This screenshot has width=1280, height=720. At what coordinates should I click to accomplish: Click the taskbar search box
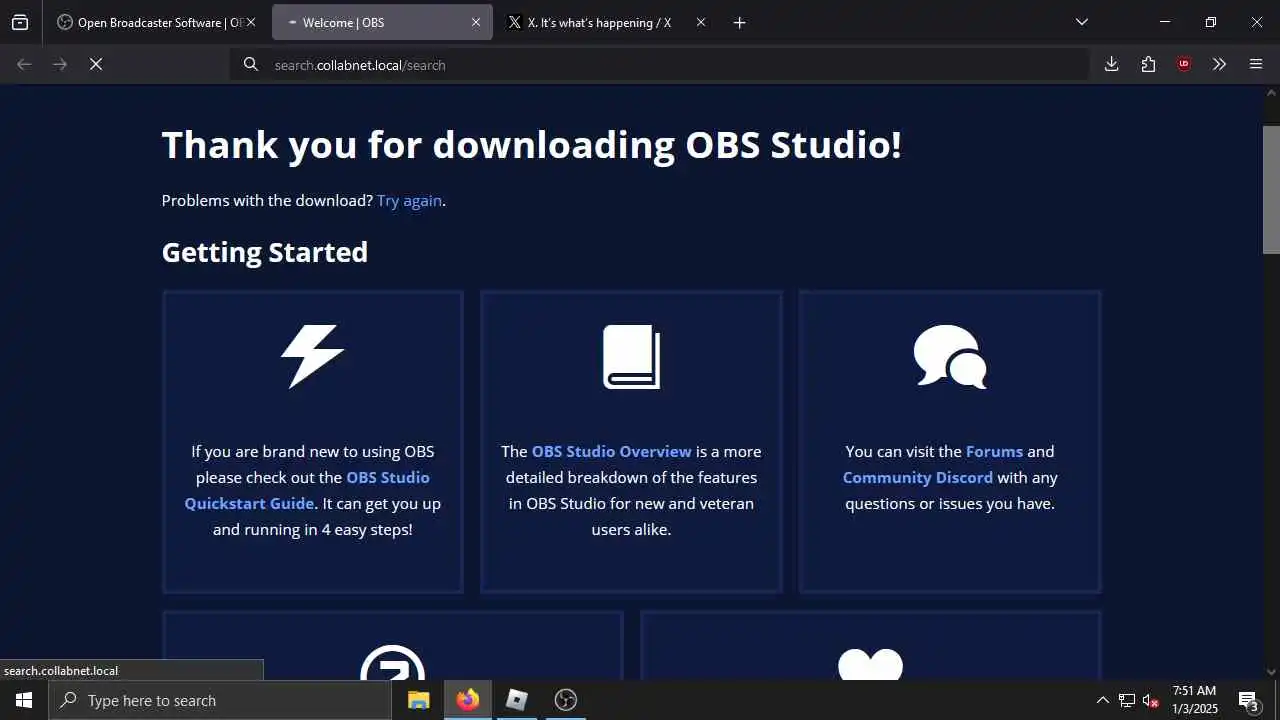[220, 700]
